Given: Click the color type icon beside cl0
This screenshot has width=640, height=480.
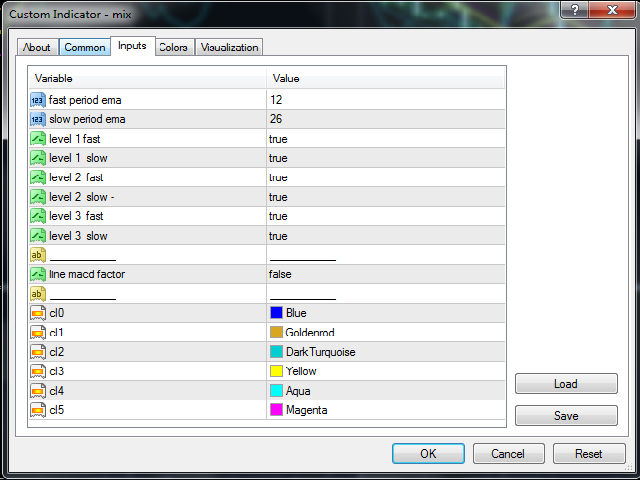Looking at the screenshot, I should click(38, 313).
